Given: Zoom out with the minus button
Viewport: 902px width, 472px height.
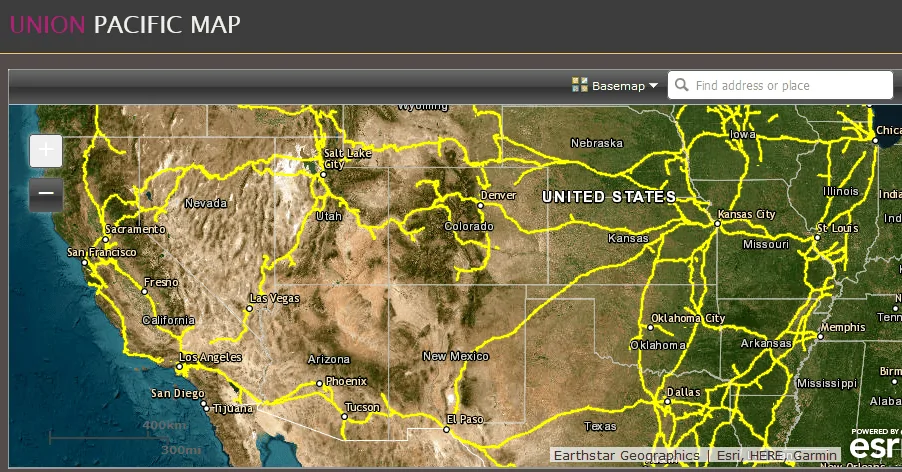Looking at the screenshot, I should click(46, 193).
